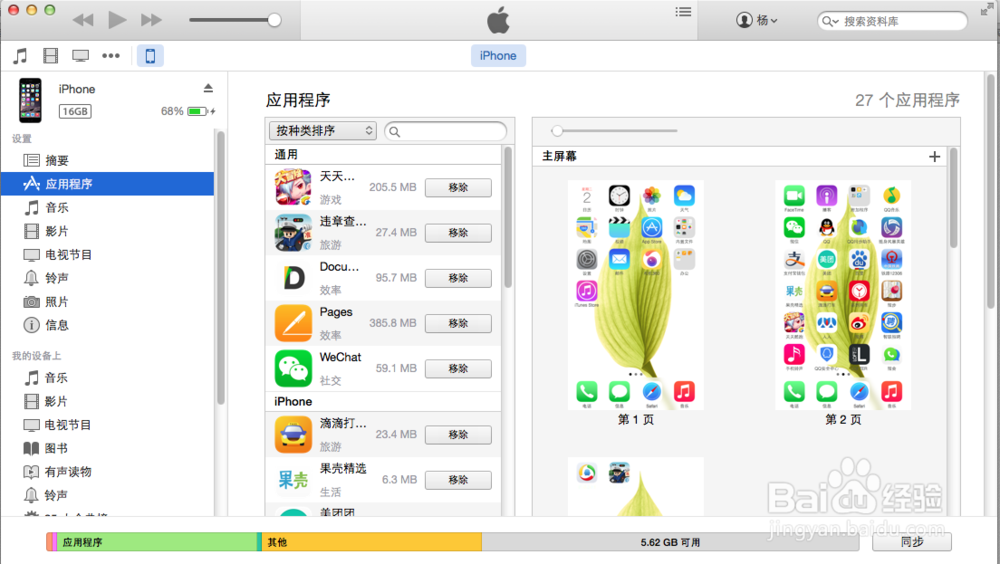The height and width of the screenshot is (564, 1000).
Task: Click the 应用程序 storage bar segment
Action: tap(158, 542)
